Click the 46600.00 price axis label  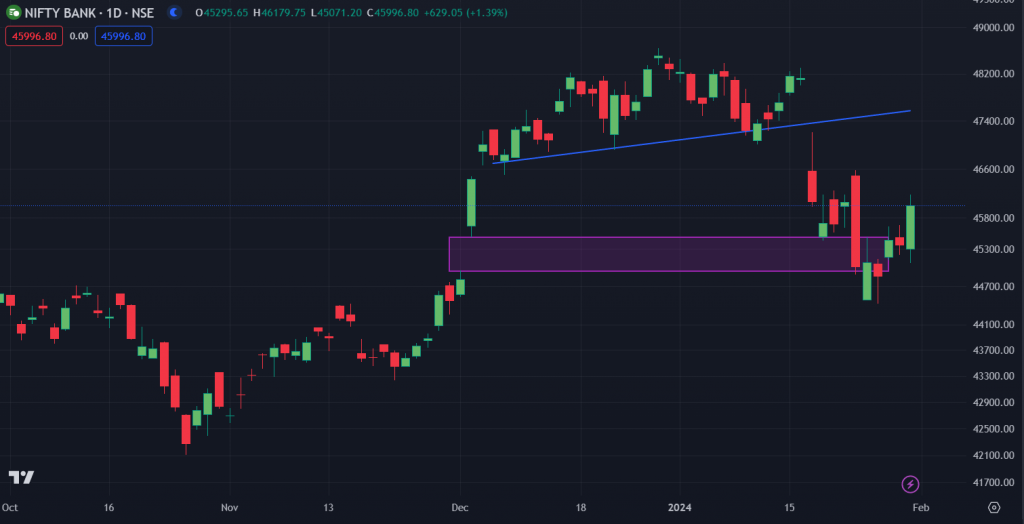[x=993, y=169]
